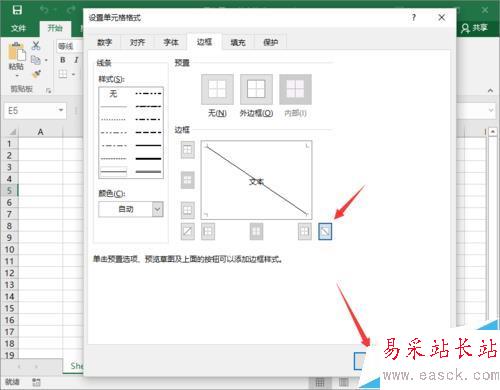Toggle Bold in the Excel ribbon
500x390 pixels.
click(63, 60)
